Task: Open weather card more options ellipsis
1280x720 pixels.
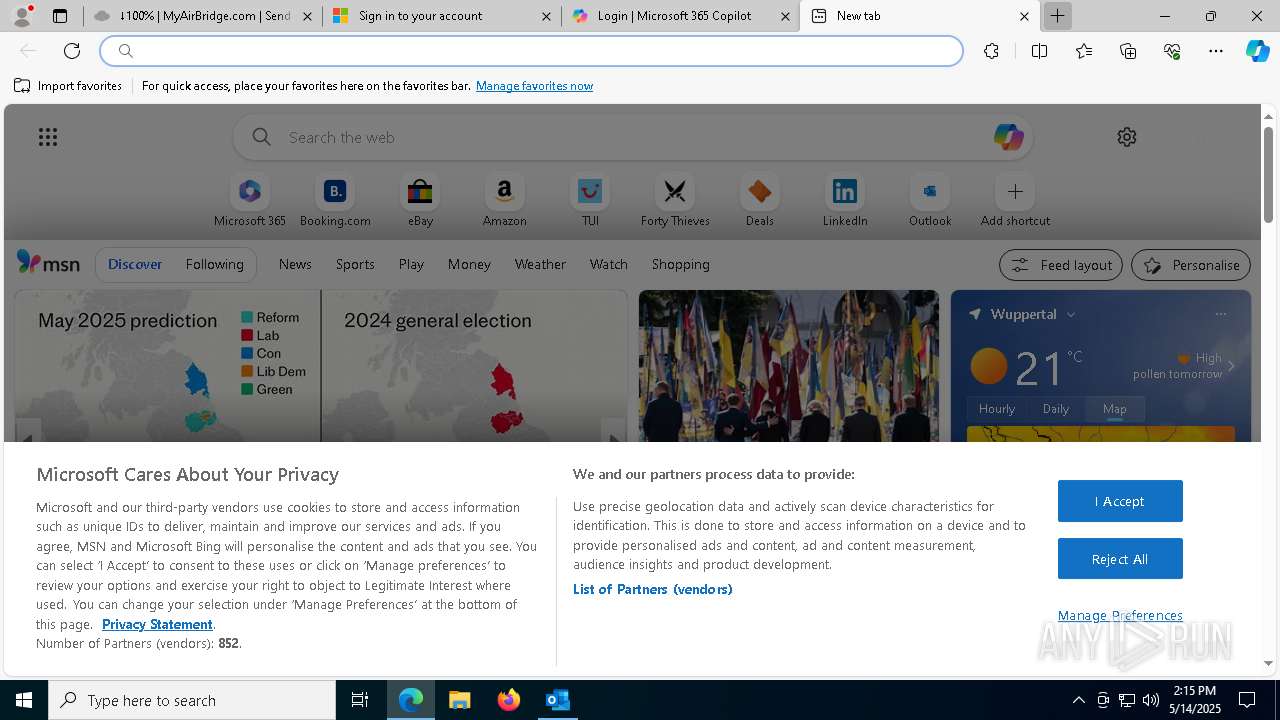Action: [x=1220, y=314]
